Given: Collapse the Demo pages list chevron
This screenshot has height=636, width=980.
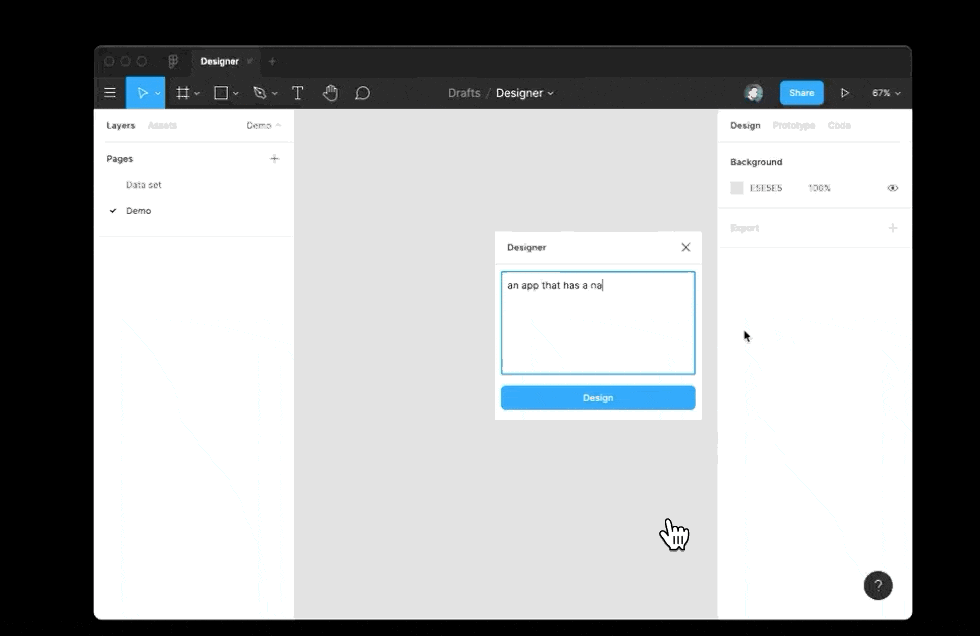Looking at the screenshot, I should [x=278, y=126].
